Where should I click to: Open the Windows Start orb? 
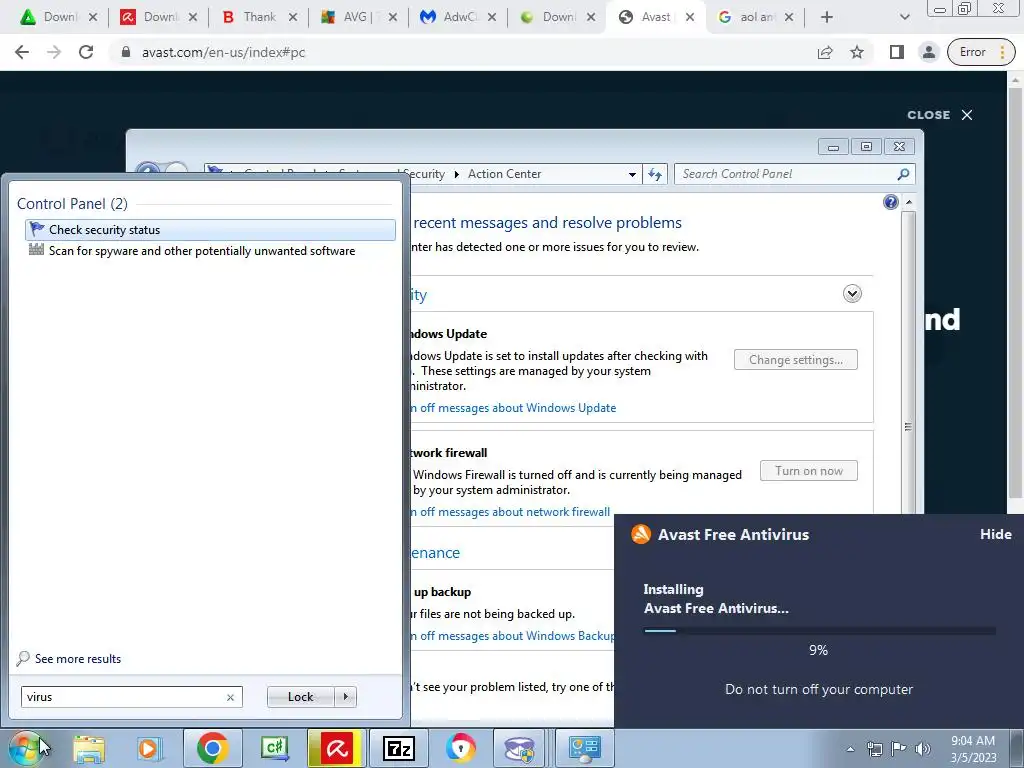[x=25, y=748]
